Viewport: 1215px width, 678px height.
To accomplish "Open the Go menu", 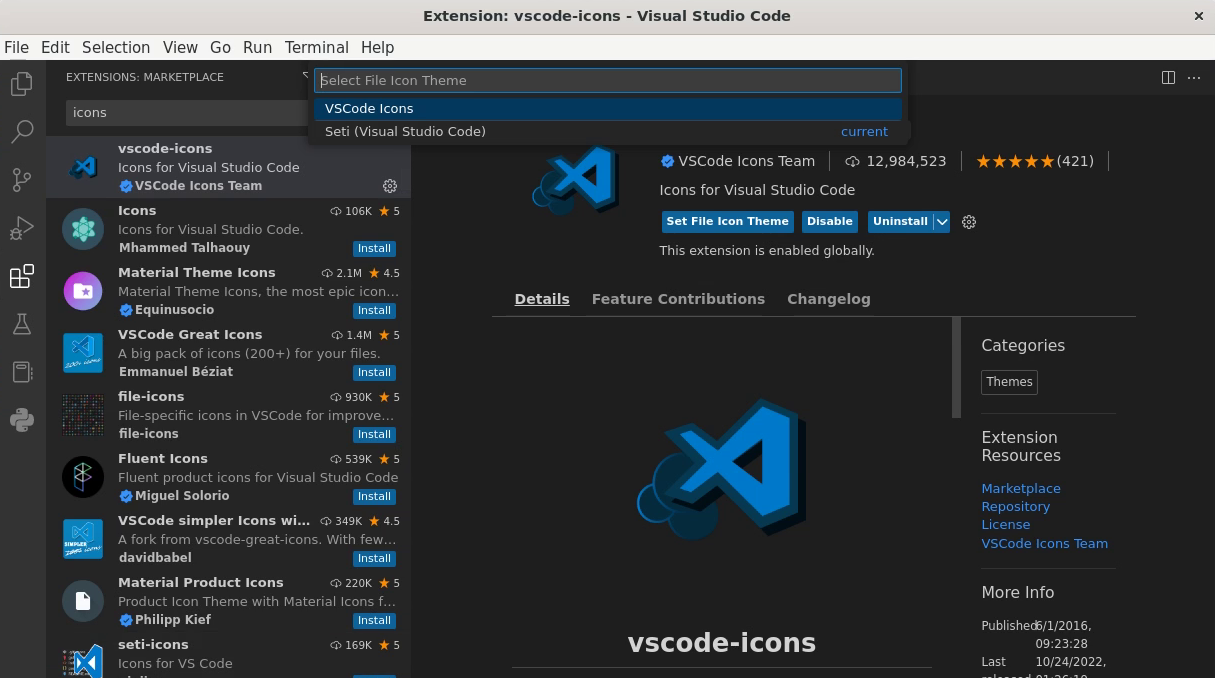I will pos(220,47).
